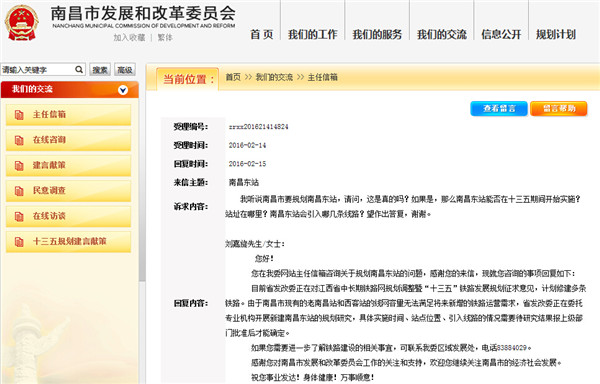600x384 pixels.
Task: Open the 我们的交流 navigation tab
Action: (442, 34)
